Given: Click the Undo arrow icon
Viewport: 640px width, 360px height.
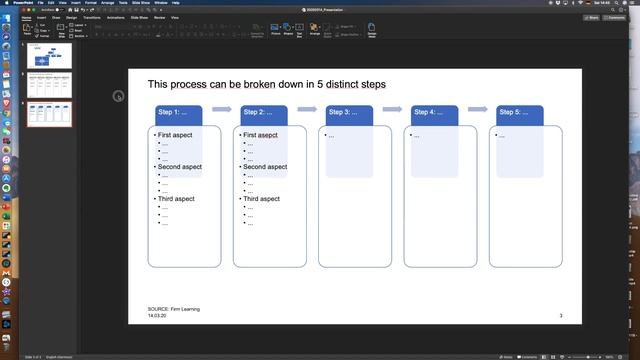Looking at the screenshot, I should 83,10.
